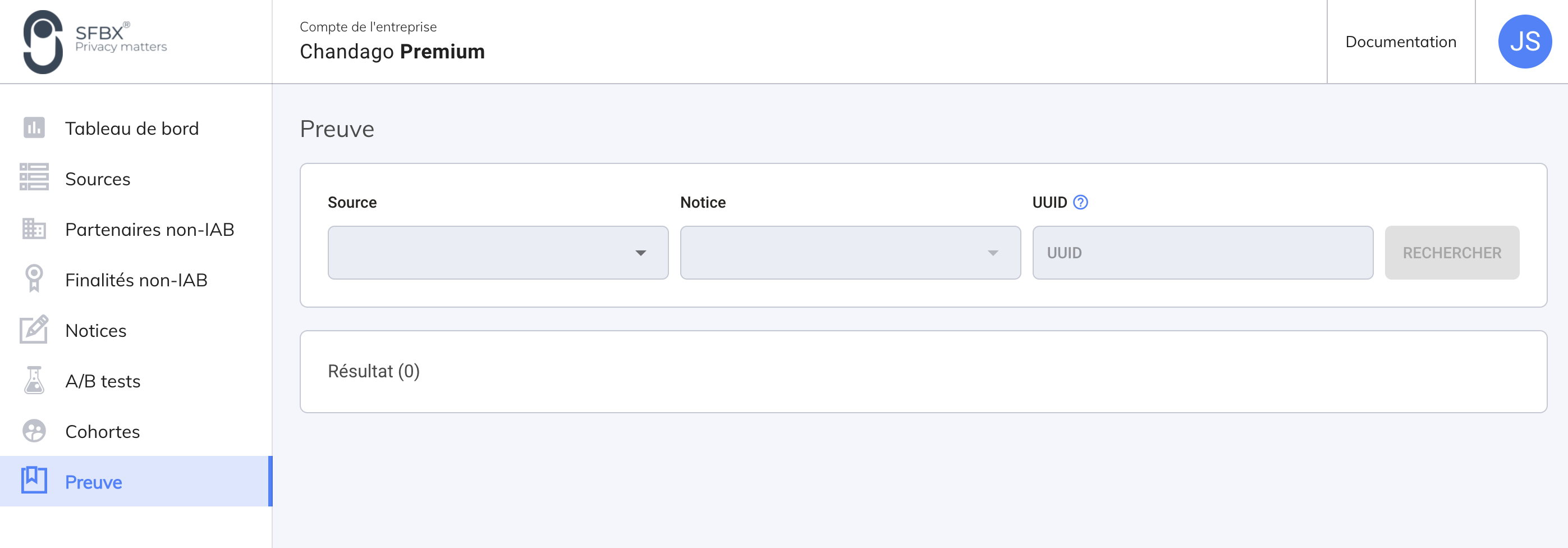Open the JS user avatar menu
The height and width of the screenshot is (548, 1568).
click(x=1524, y=42)
